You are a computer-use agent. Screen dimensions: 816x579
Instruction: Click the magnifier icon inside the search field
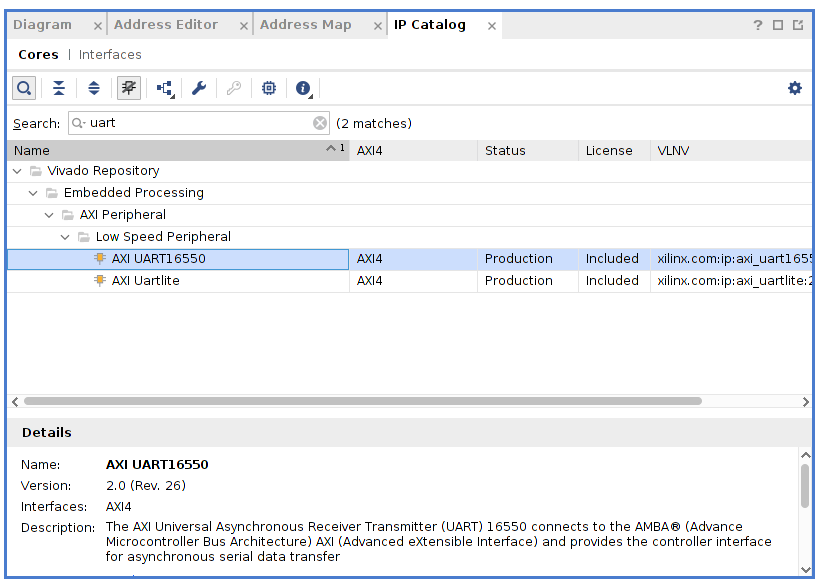pyautogui.click(x=78, y=123)
